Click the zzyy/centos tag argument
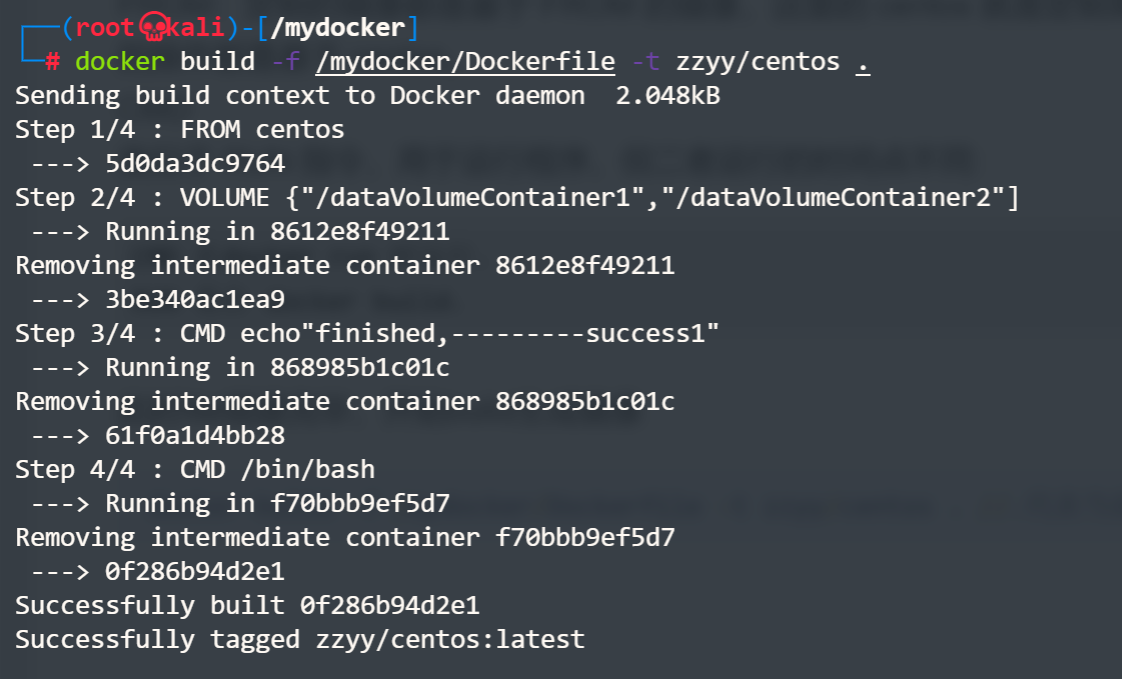The image size is (1122, 679). coord(758,62)
